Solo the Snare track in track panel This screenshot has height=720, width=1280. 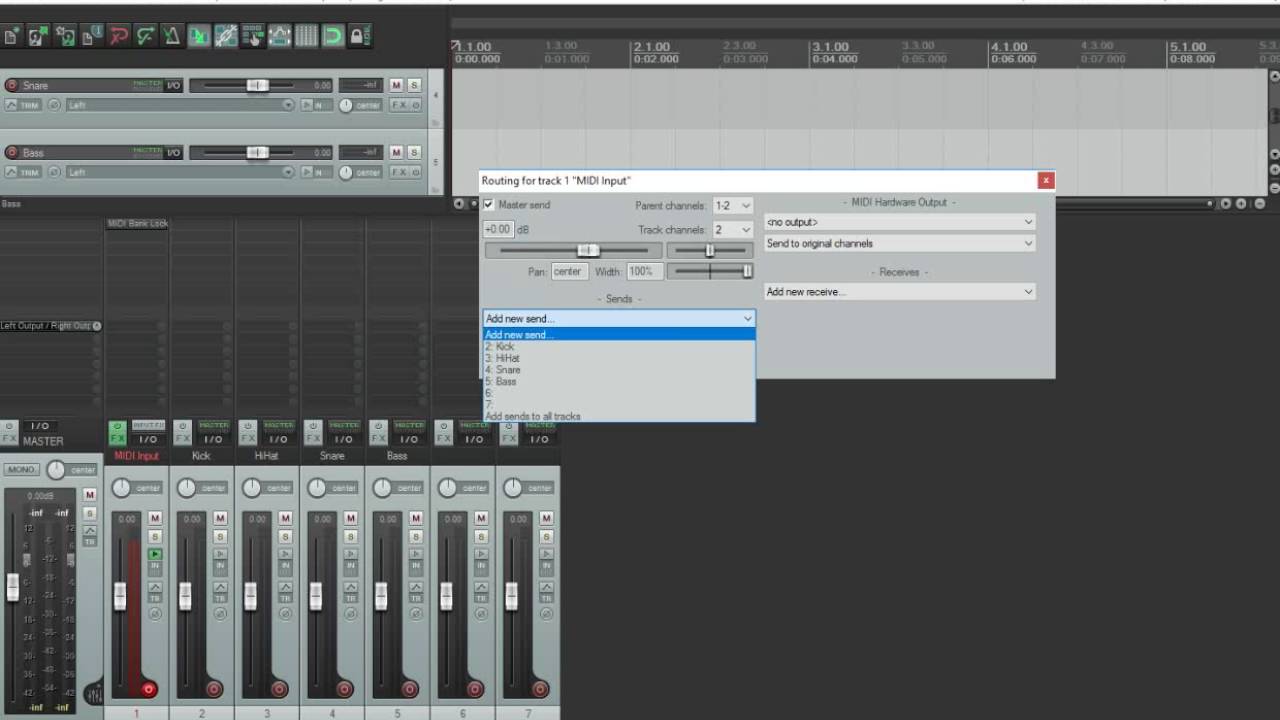[x=414, y=85]
